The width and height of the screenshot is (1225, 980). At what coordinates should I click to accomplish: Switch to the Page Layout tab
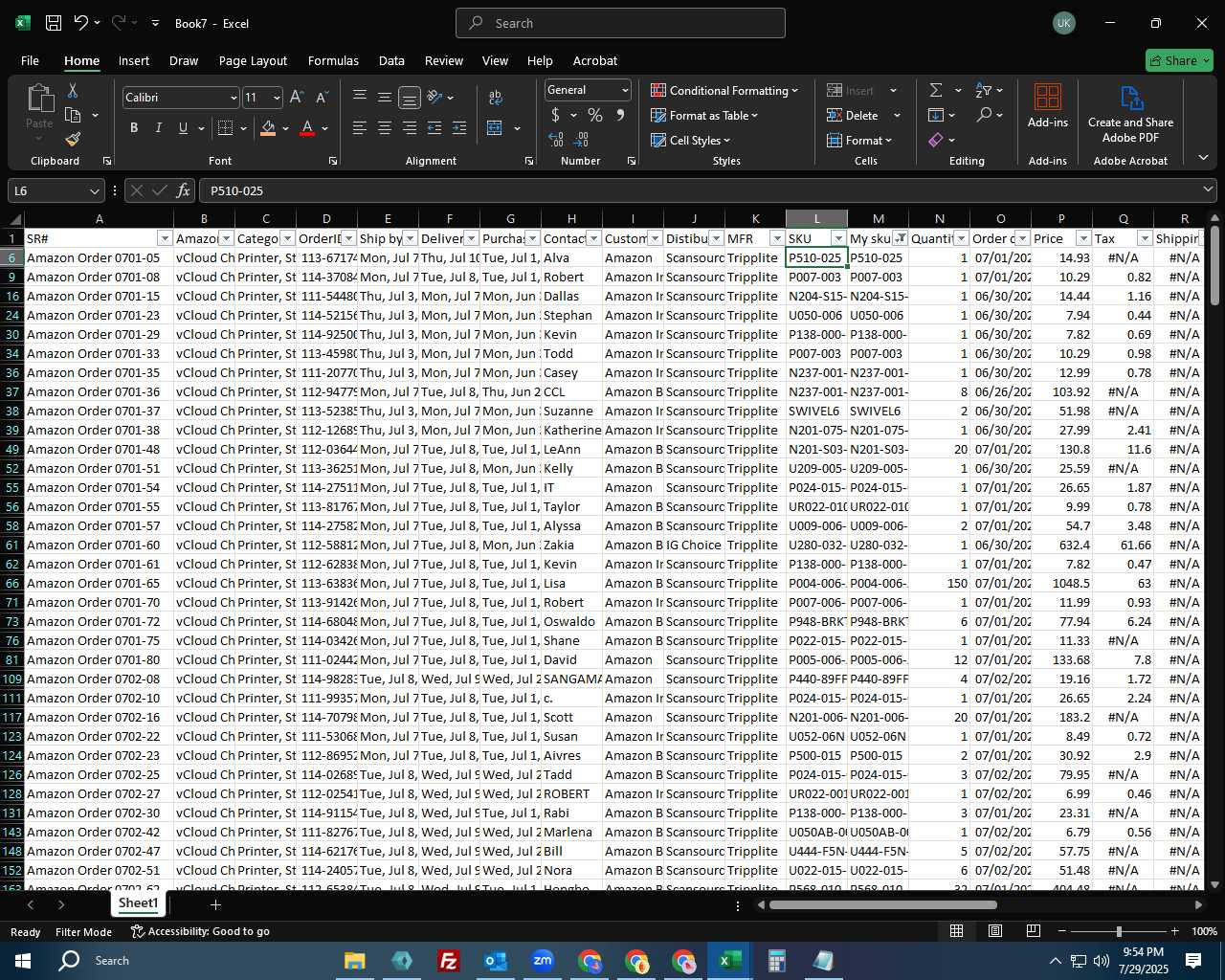(x=253, y=60)
